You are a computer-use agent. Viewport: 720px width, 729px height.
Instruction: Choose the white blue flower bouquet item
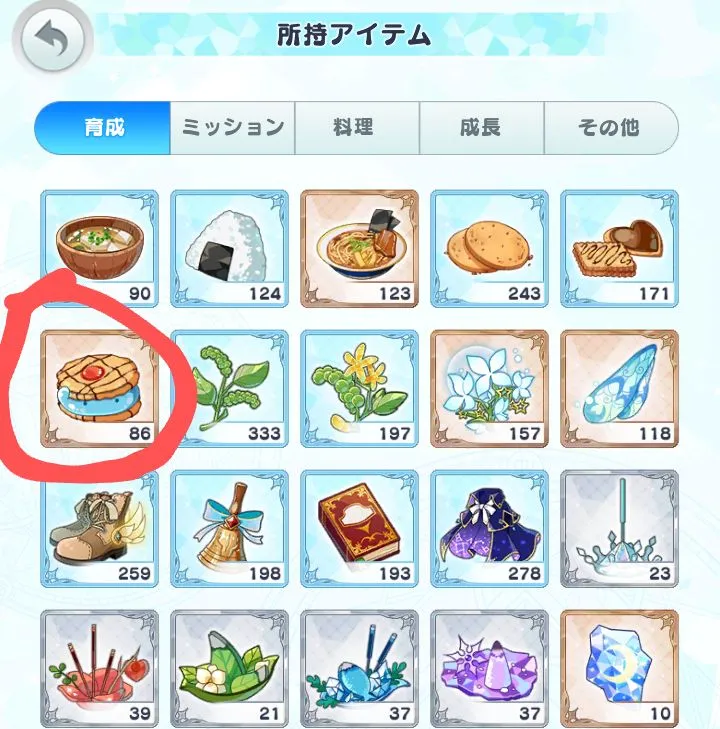(489, 389)
